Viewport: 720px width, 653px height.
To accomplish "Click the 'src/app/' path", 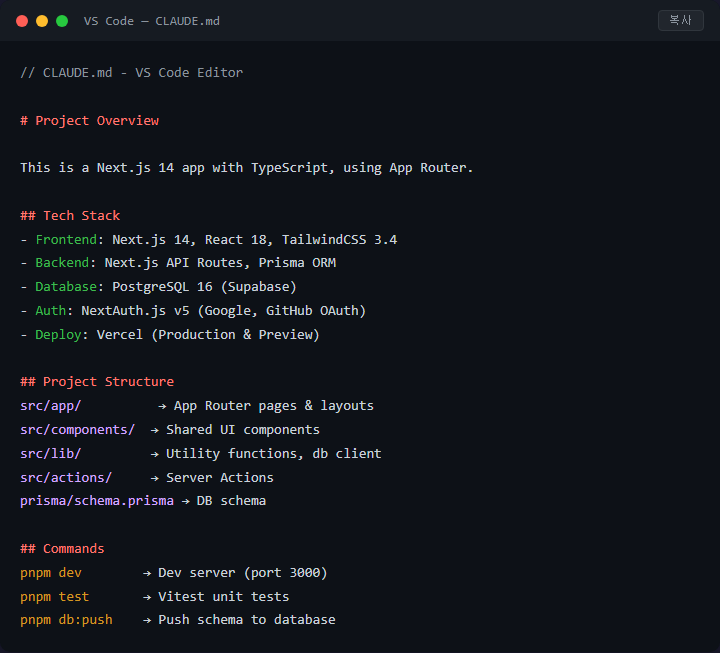I will point(51,406).
